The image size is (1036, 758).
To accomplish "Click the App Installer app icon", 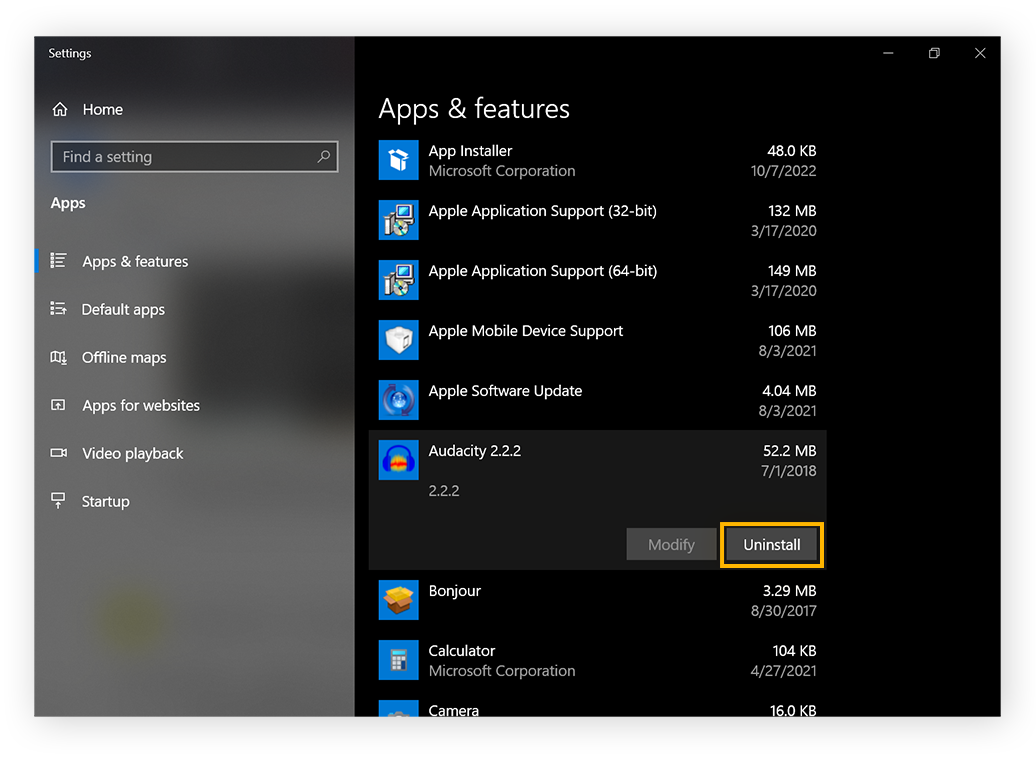I will tap(398, 160).
